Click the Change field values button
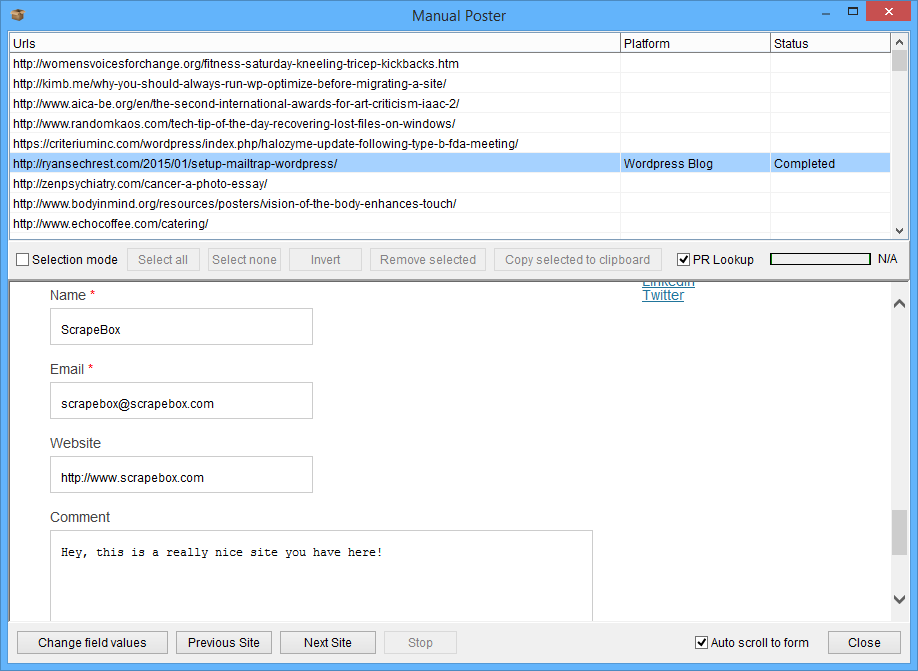Screen dimensions: 918x671 point(92,643)
